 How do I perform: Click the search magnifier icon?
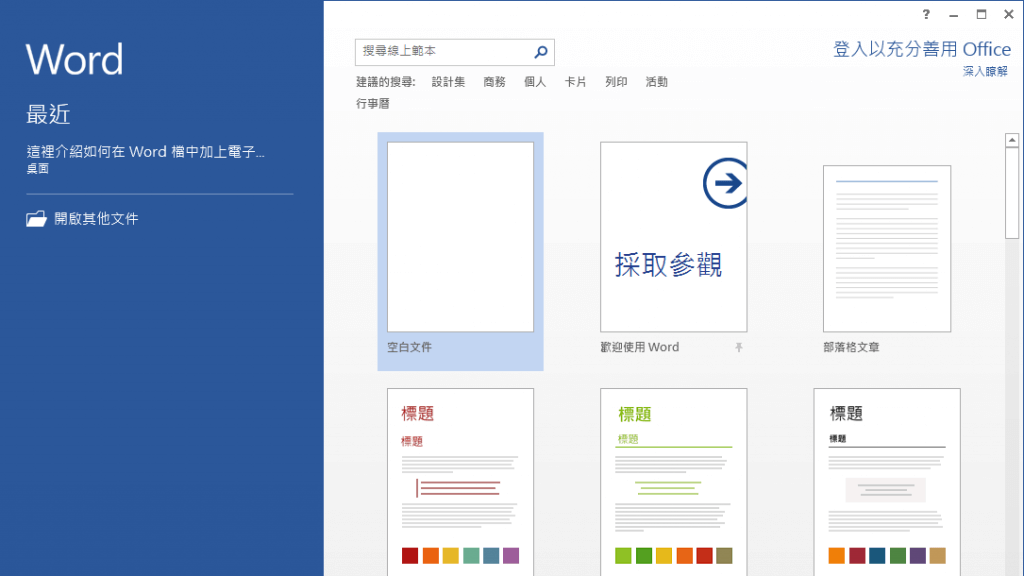(x=541, y=51)
